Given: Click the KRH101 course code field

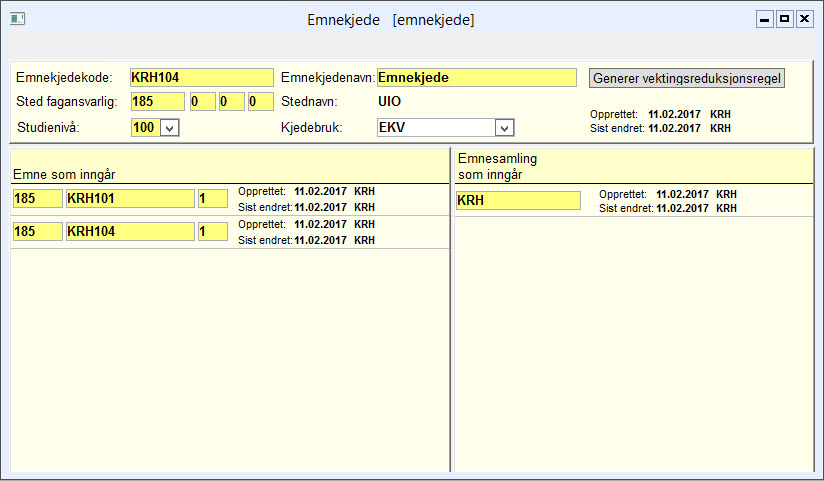Looking at the screenshot, I should pyautogui.click(x=130, y=199).
